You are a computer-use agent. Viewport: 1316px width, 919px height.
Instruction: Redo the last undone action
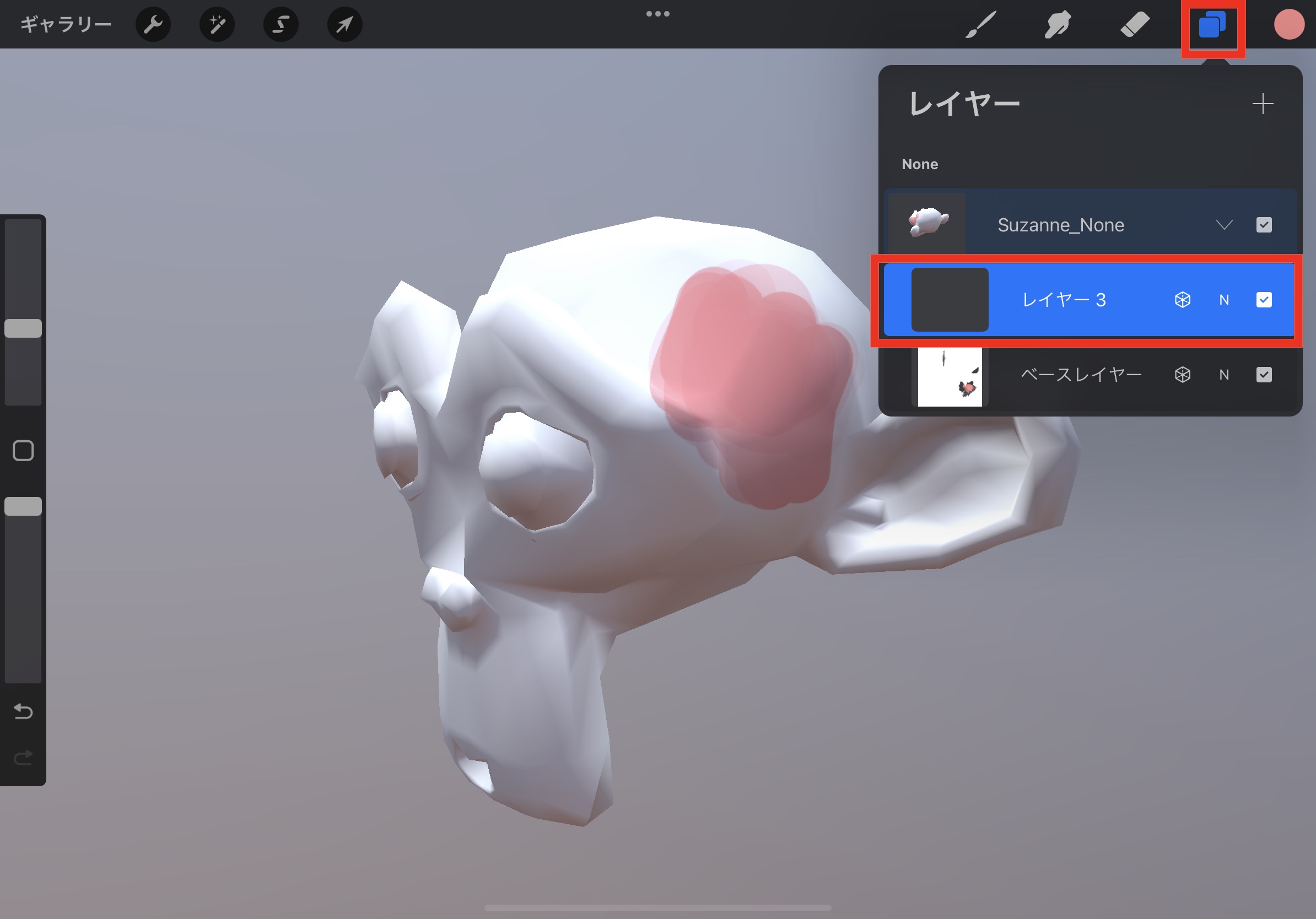click(x=23, y=758)
